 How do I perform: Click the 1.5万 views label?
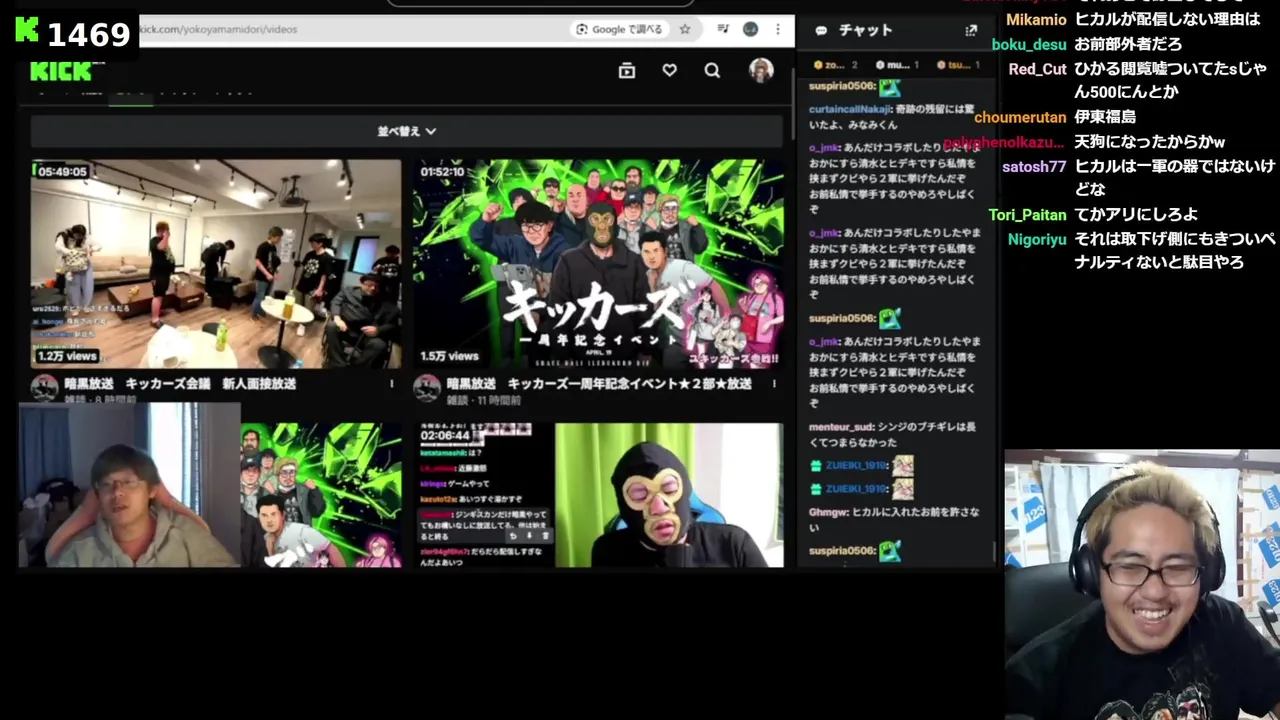tap(449, 356)
